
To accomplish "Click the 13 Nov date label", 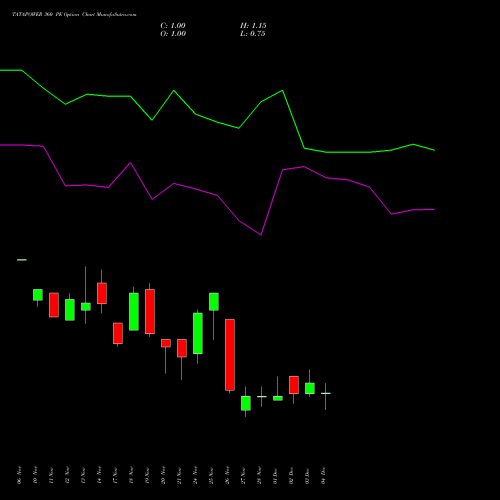I will pyautogui.click(x=83, y=475).
